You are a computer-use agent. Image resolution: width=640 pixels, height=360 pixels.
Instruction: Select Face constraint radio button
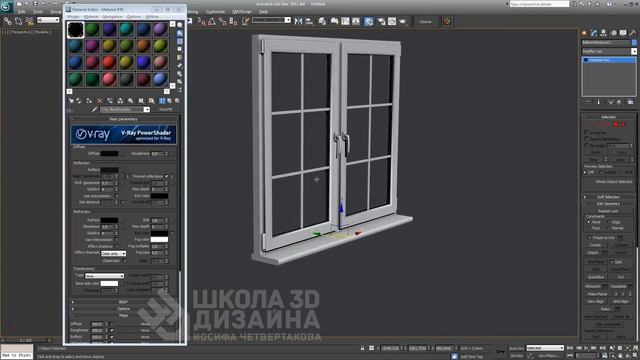[589, 228]
